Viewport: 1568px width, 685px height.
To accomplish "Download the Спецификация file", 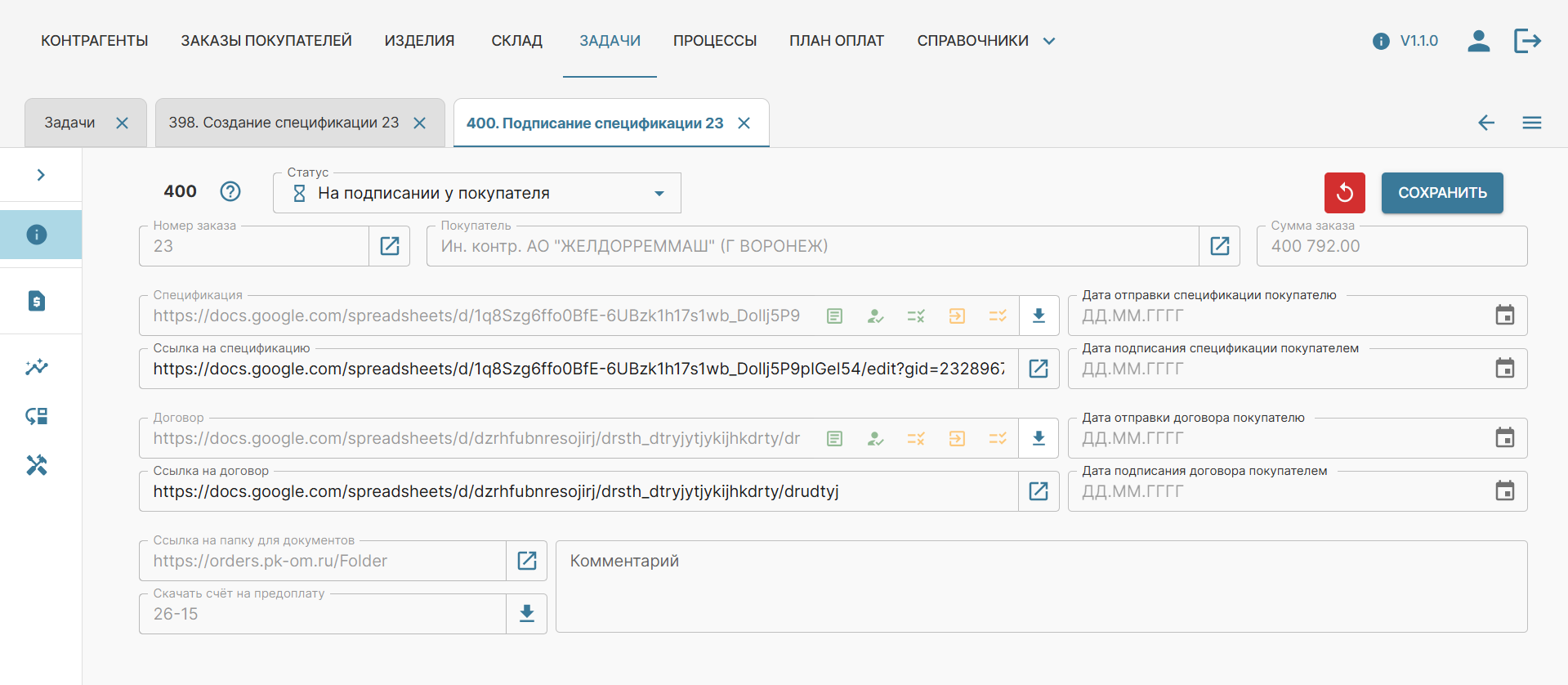I will pos(1039,316).
